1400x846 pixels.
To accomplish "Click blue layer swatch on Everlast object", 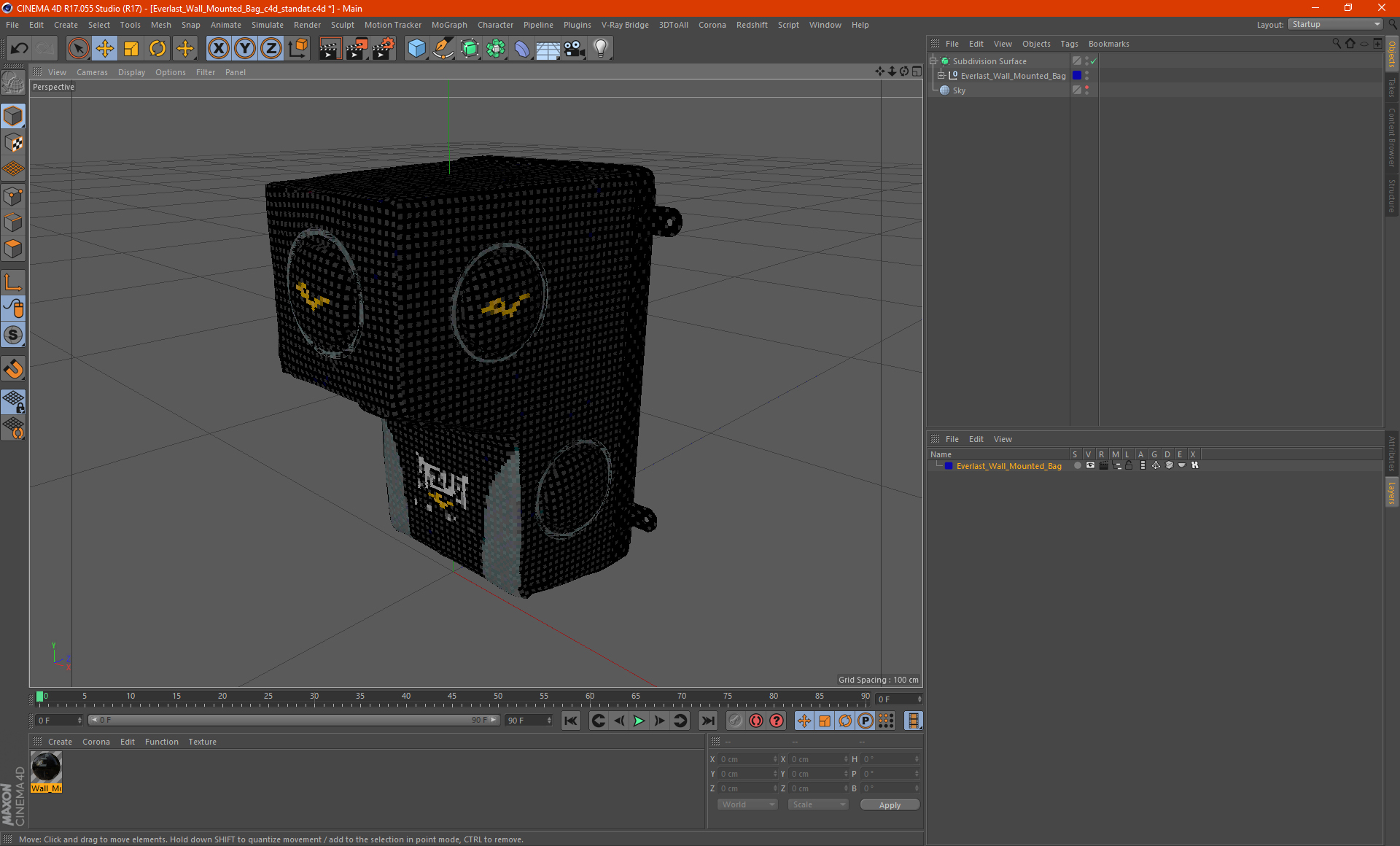I will pyautogui.click(x=1077, y=76).
